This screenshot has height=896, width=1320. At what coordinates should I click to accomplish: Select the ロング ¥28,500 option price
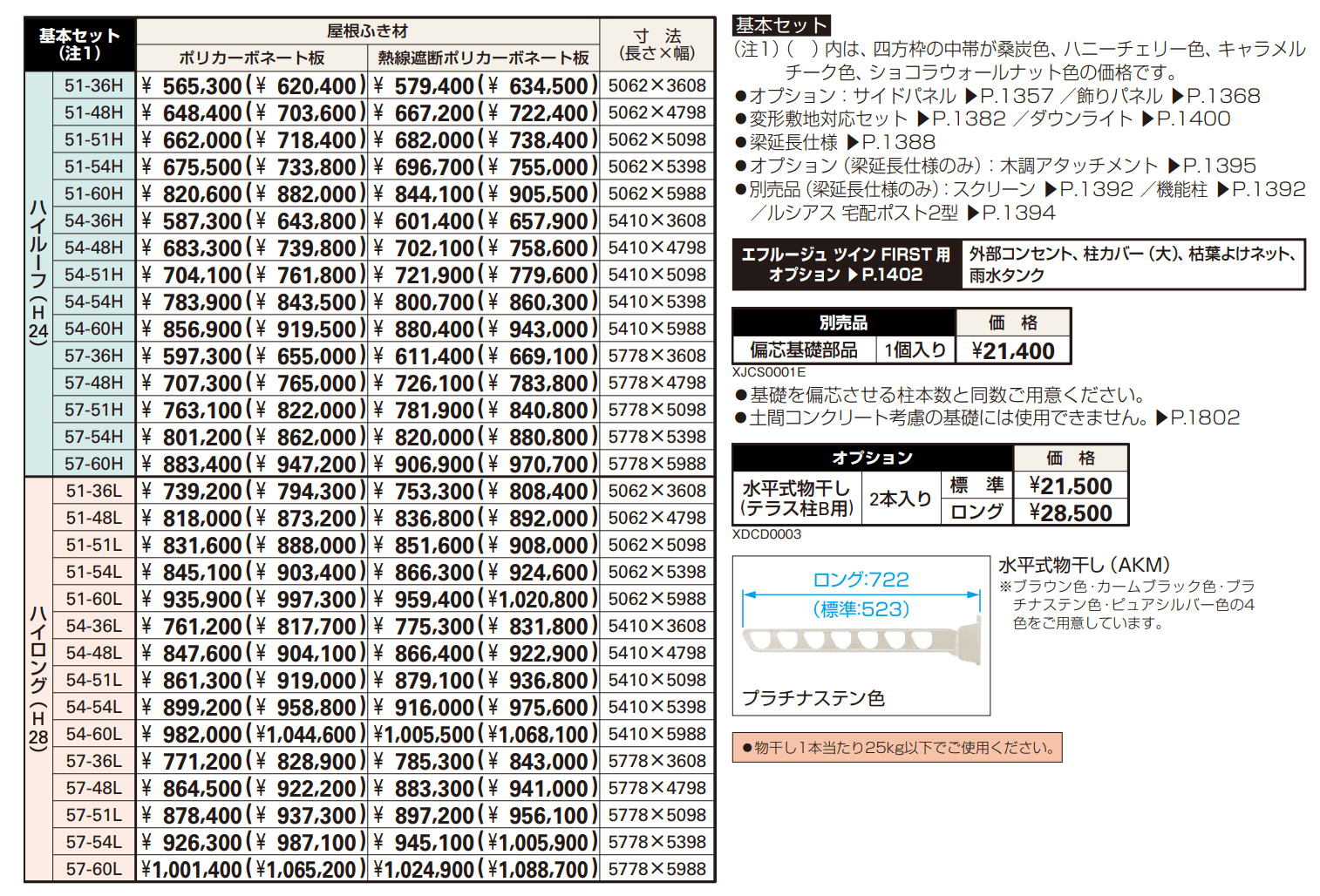pyautogui.click(x=1071, y=512)
